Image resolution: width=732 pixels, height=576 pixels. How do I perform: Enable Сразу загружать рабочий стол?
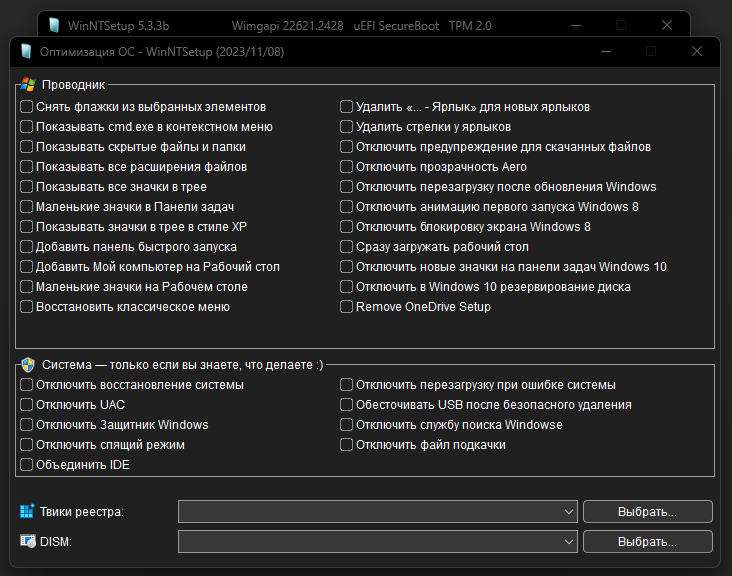coord(346,246)
